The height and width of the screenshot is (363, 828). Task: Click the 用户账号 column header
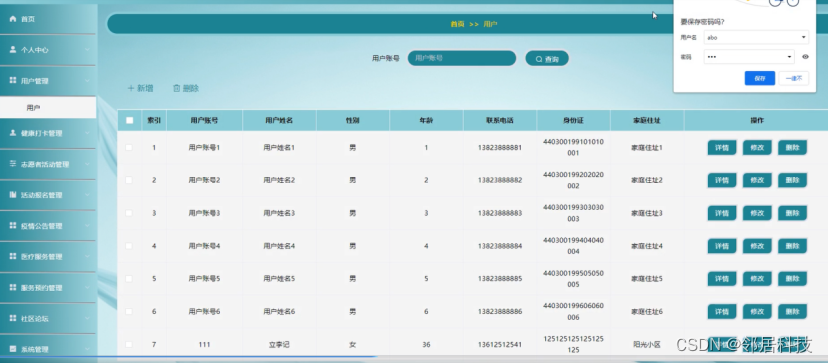coord(204,120)
